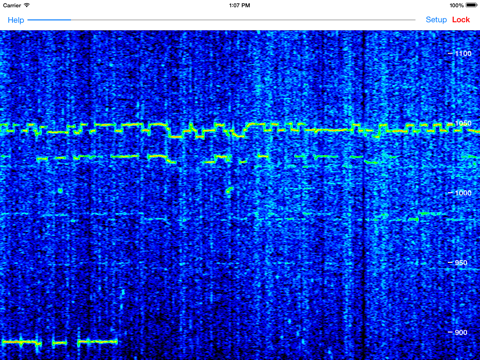Tap the red Lock button
This screenshot has height=360, width=480.
point(461,20)
